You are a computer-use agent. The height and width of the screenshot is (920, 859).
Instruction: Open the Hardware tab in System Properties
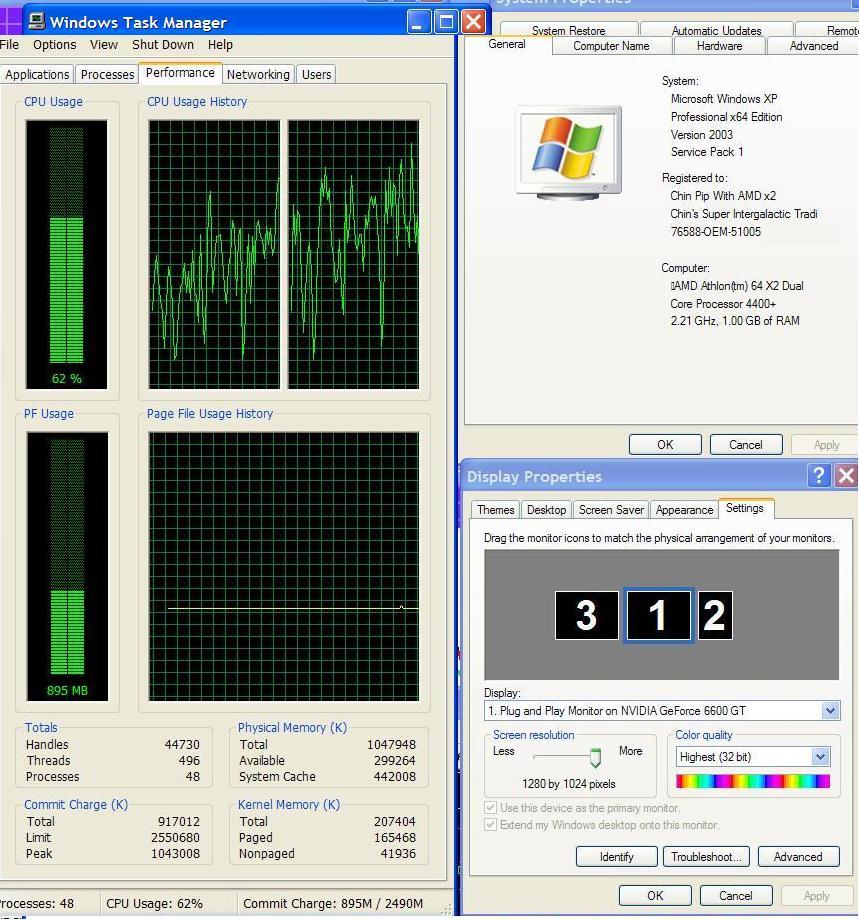[x=719, y=46]
